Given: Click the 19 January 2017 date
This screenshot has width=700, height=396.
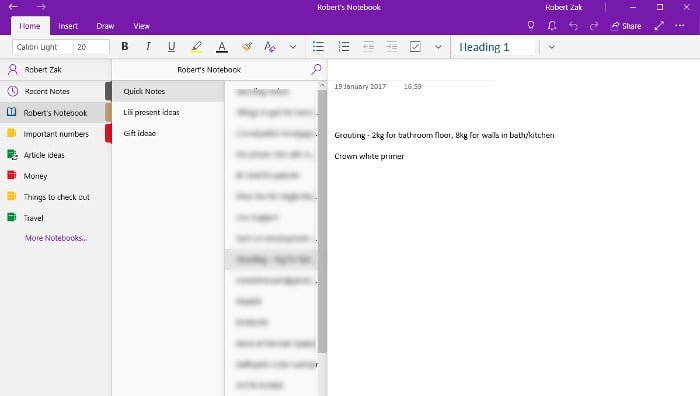Looking at the screenshot, I should click(x=360, y=86).
